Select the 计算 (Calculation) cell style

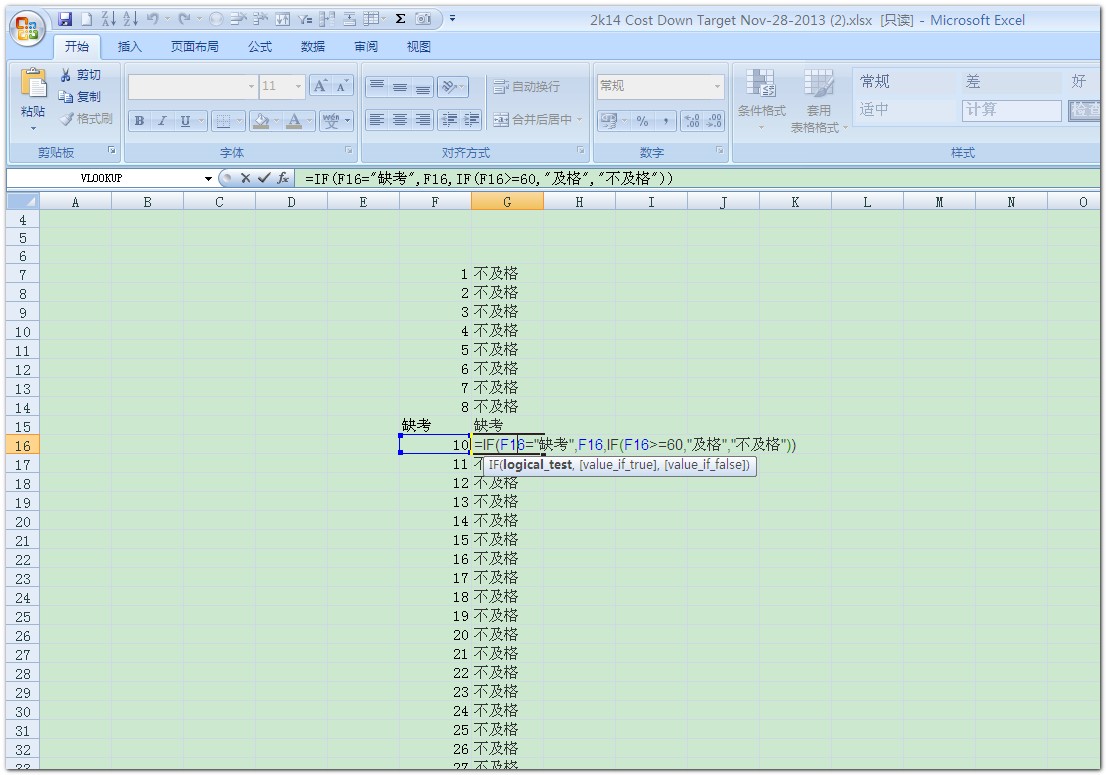[x=1011, y=110]
